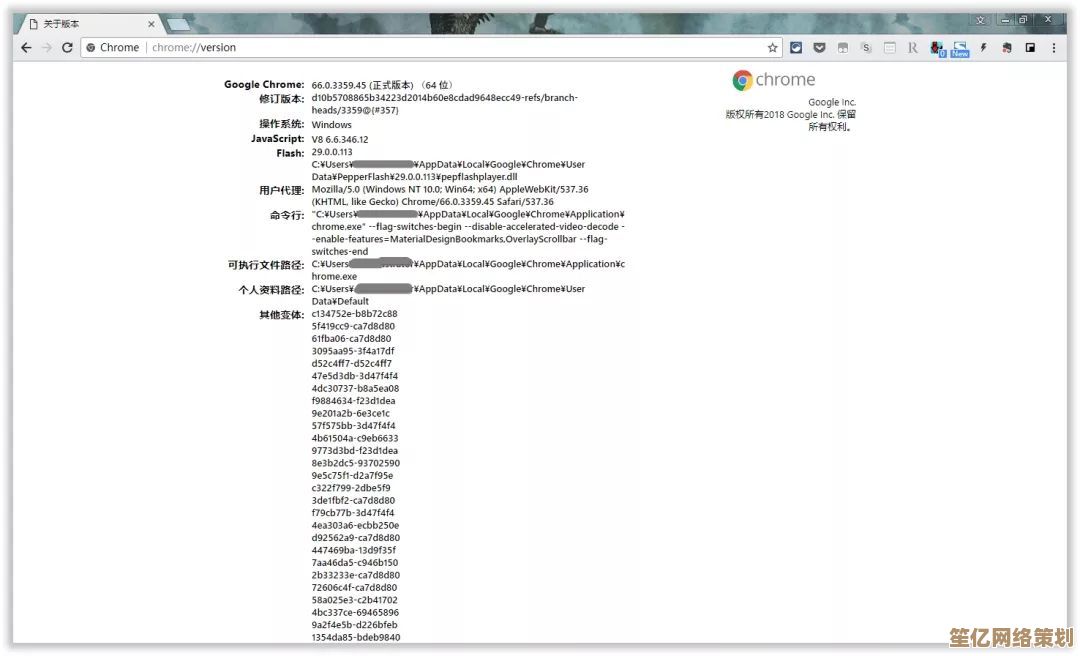Bookmark this page with the star icon
Image resolution: width=1080 pixels, height=656 pixels.
(772, 48)
